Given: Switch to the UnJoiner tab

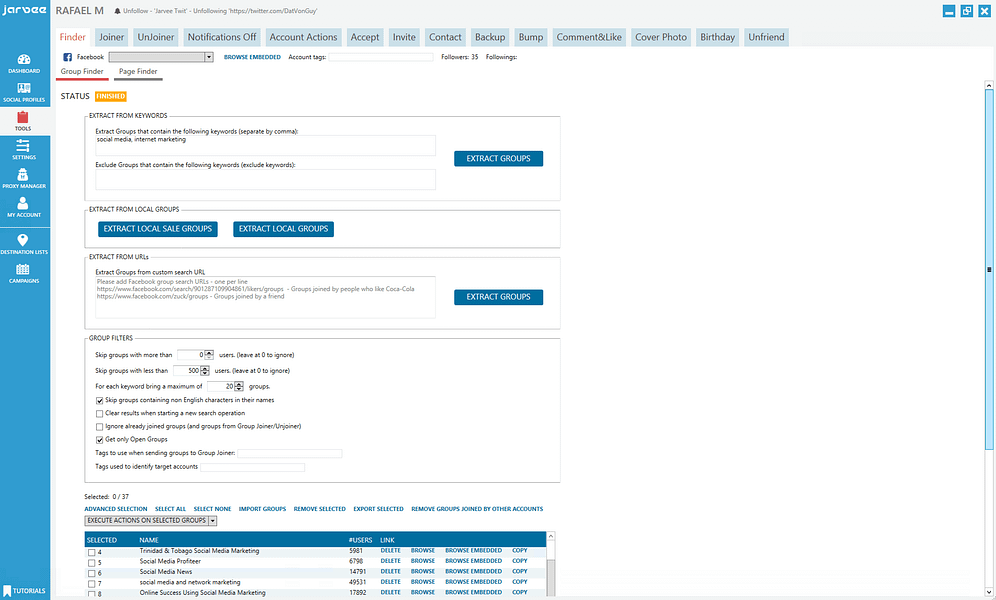Looking at the screenshot, I should coord(156,37).
